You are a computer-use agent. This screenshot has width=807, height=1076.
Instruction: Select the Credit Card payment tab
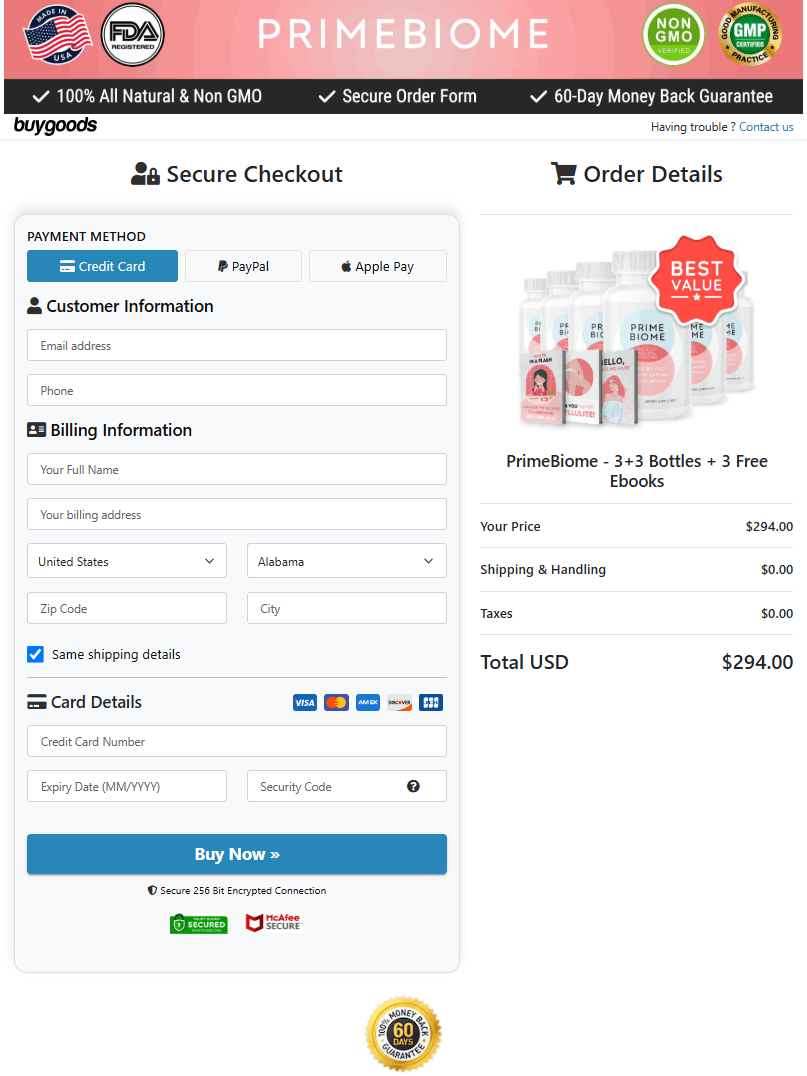(x=102, y=266)
